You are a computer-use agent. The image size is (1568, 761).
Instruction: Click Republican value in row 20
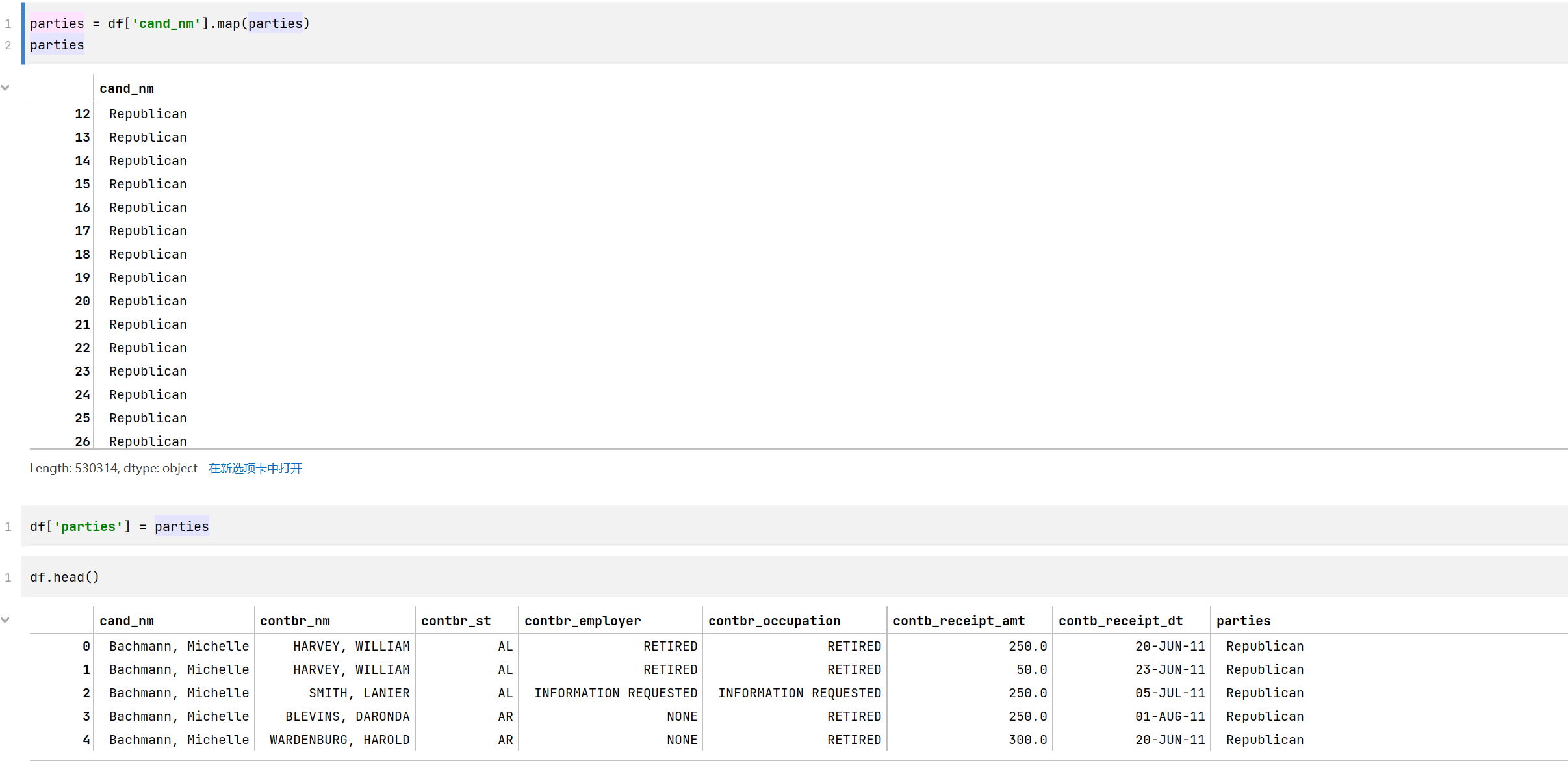[x=148, y=301]
